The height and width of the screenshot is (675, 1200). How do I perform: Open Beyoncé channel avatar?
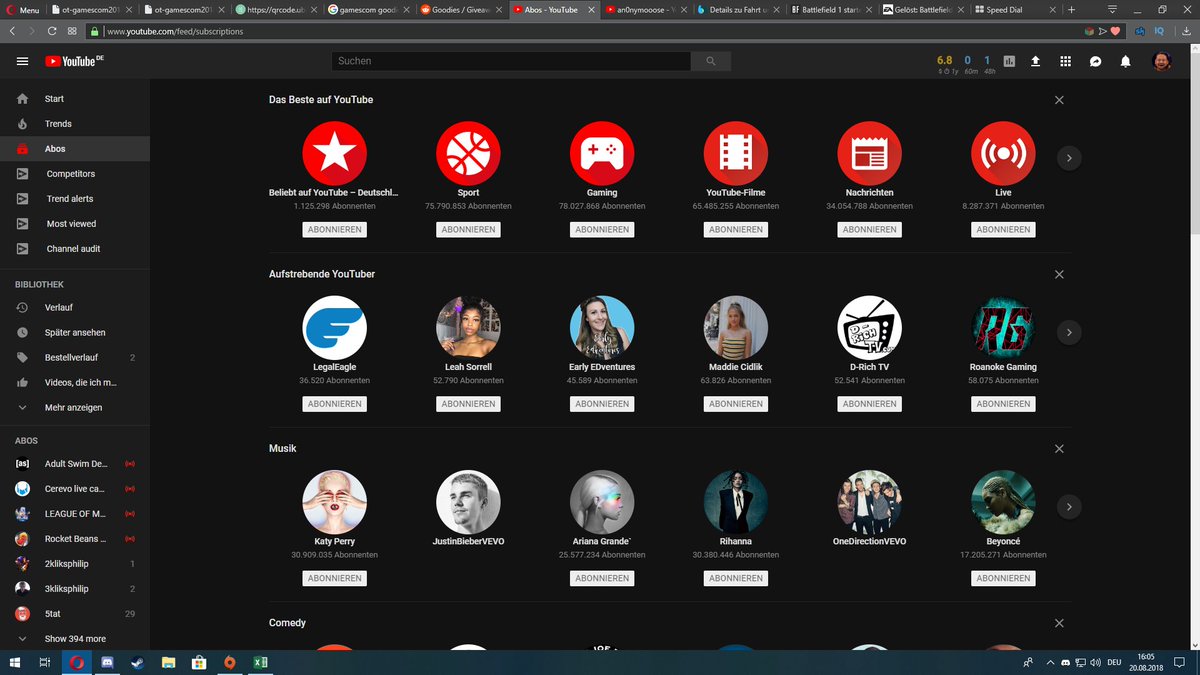(1003, 502)
